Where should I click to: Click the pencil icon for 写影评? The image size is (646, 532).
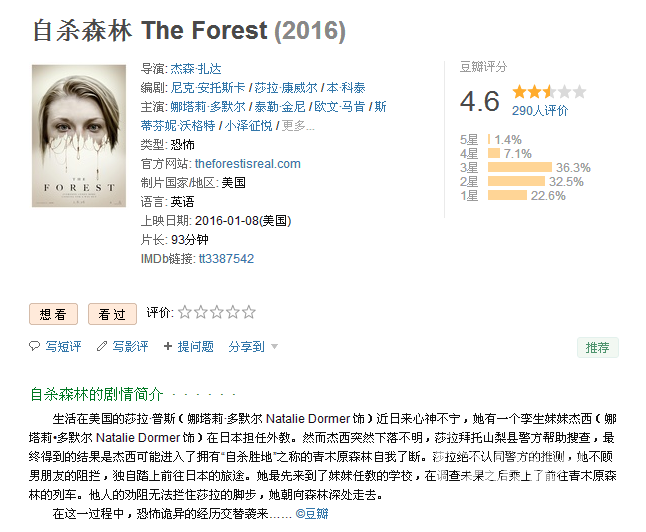102,346
